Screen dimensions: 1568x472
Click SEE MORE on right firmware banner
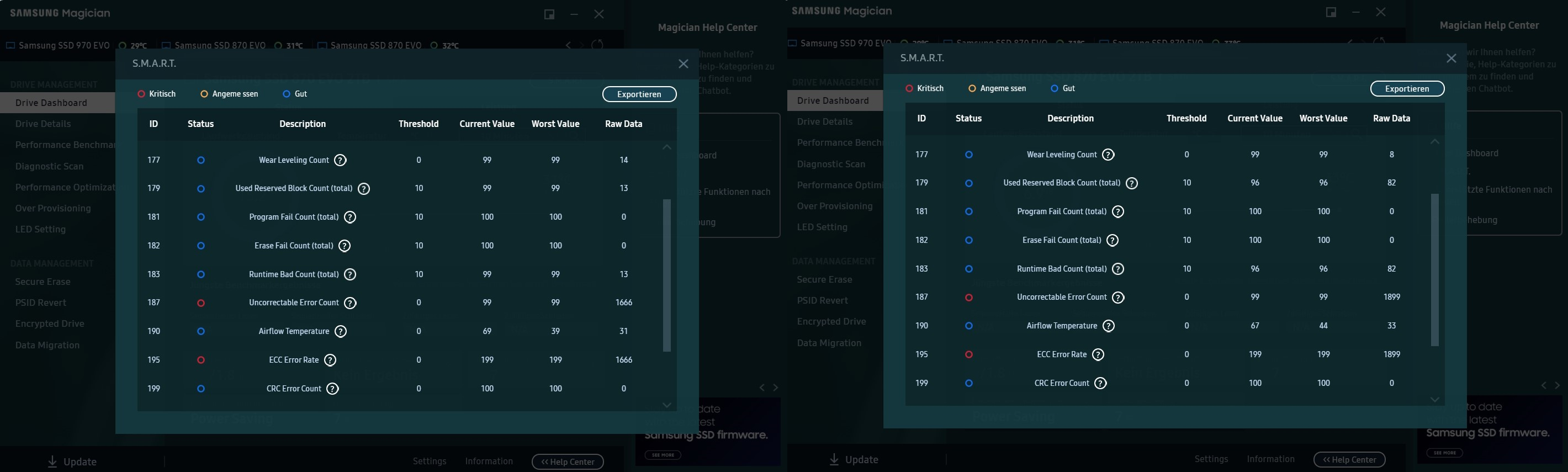[1444, 453]
